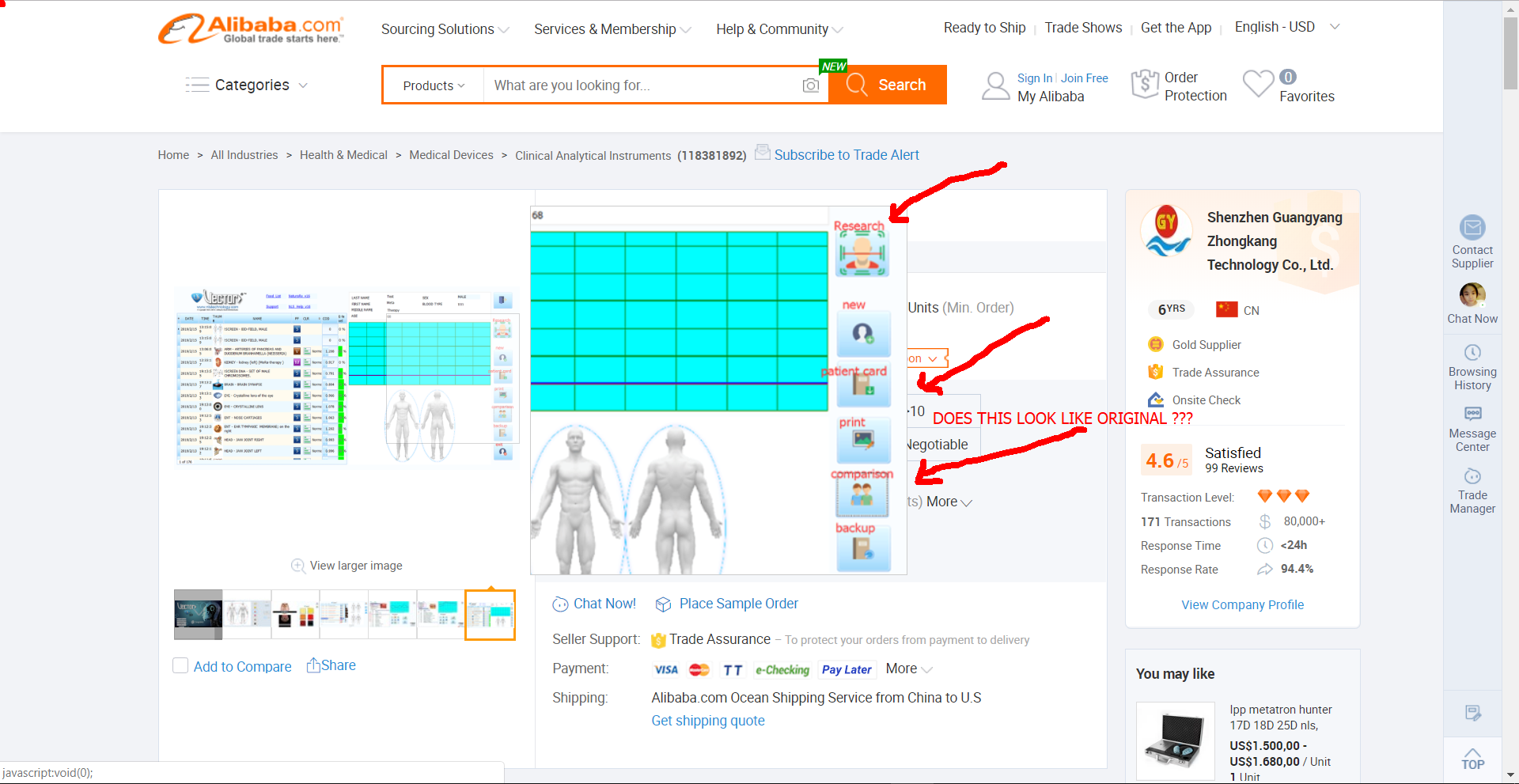Open the Products search type dropdown
This screenshot has width=1519, height=784.
pyautogui.click(x=434, y=85)
